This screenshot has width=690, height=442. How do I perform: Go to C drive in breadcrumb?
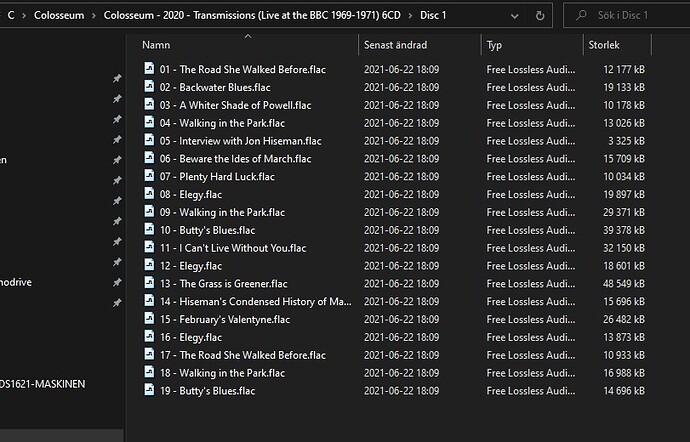[11, 15]
